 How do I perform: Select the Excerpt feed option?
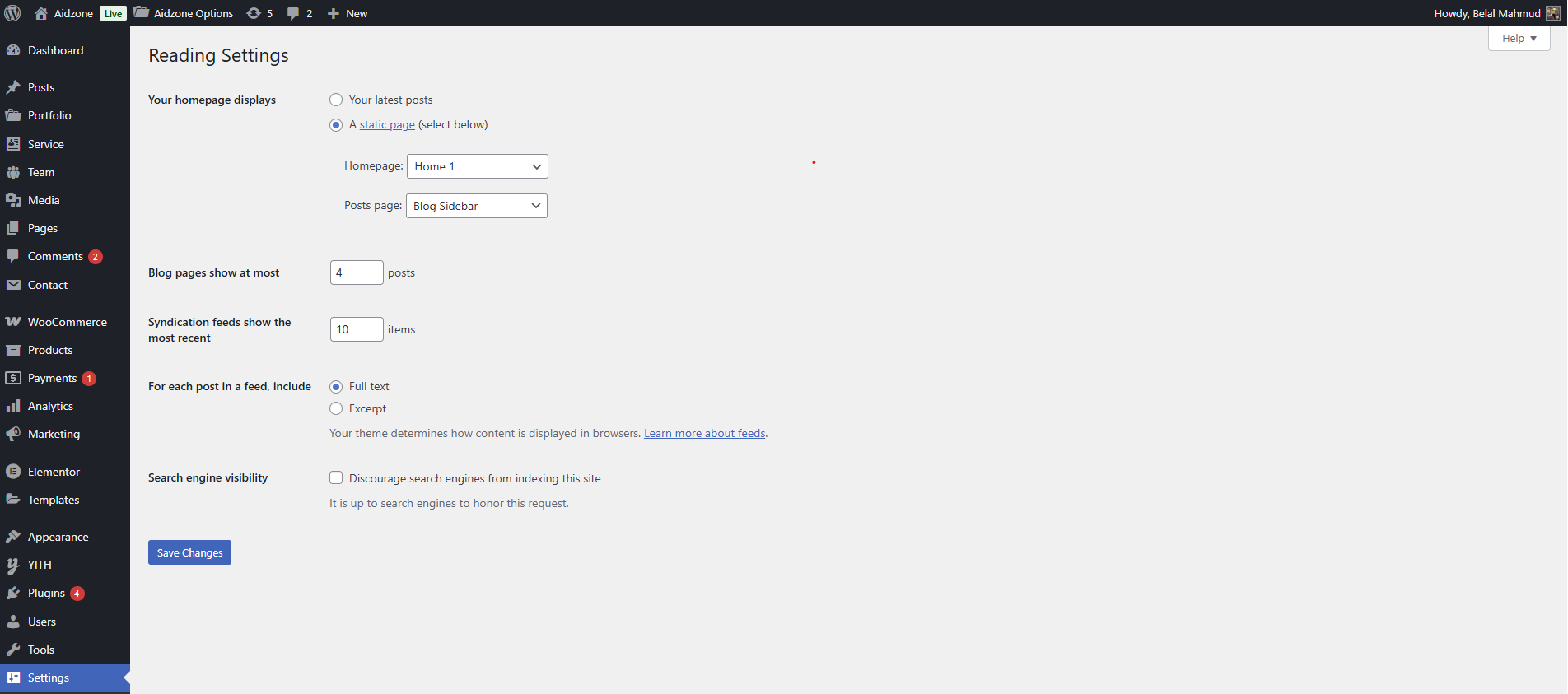coord(336,408)
